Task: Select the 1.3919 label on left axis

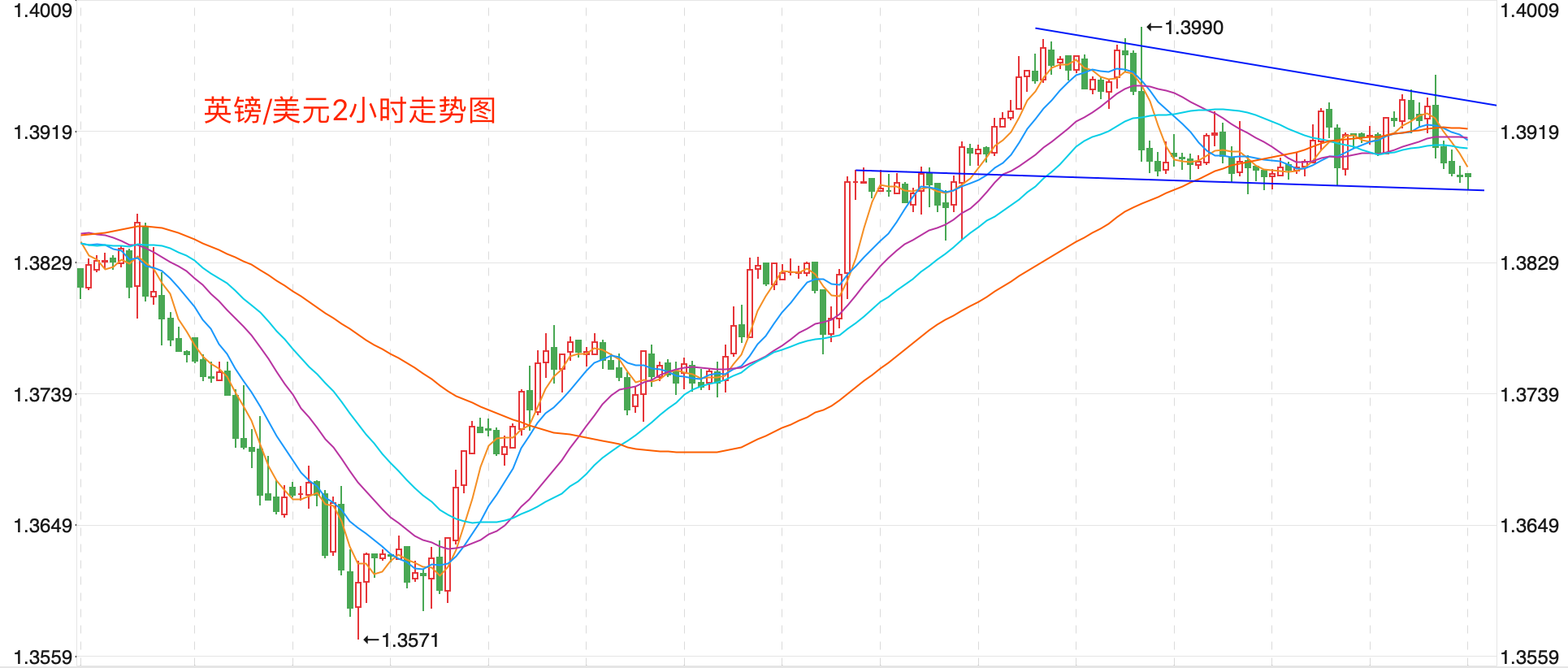Action: coord(43,132)
